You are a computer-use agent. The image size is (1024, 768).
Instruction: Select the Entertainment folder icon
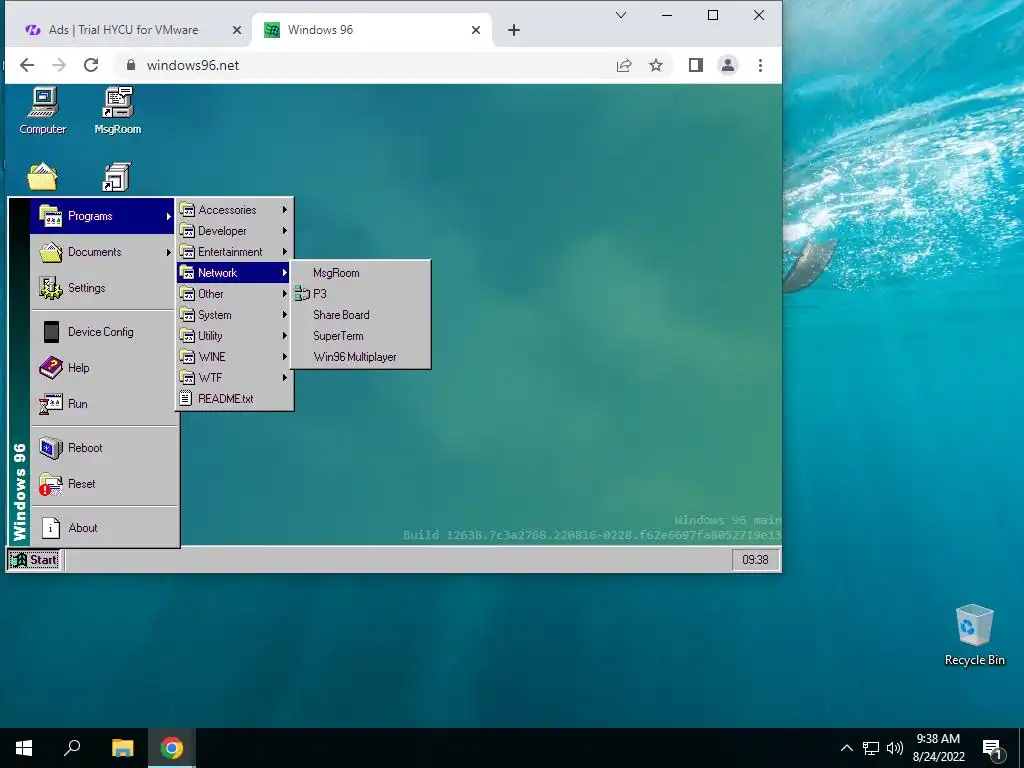[x=187, y=251]
